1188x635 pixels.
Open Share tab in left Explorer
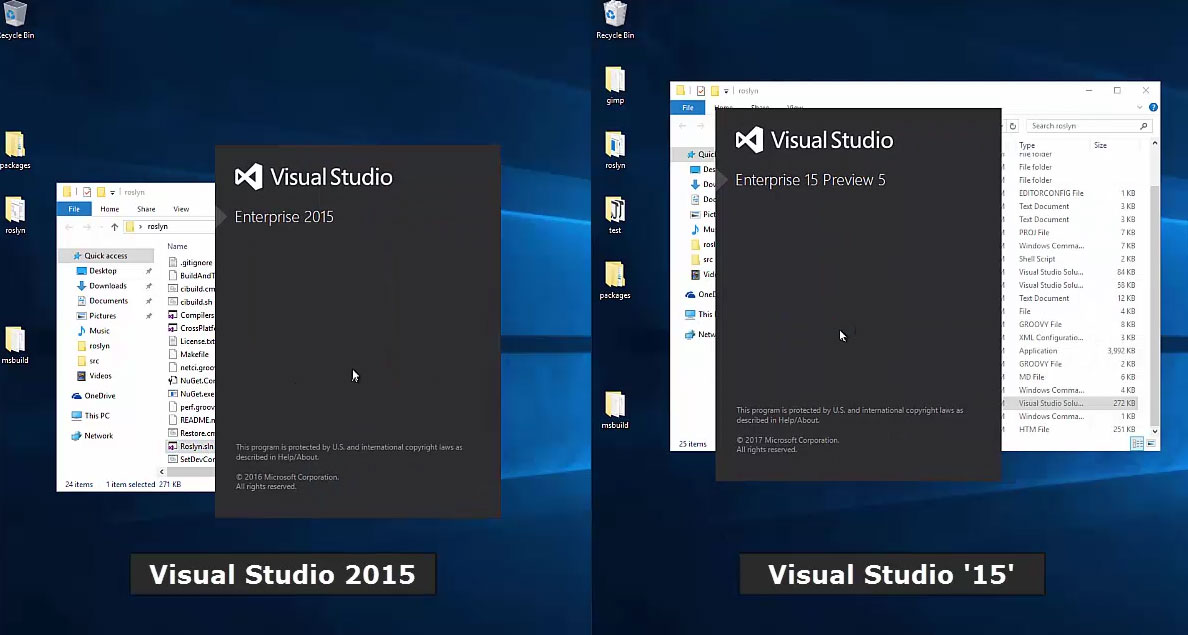click(x=146, y=209)
